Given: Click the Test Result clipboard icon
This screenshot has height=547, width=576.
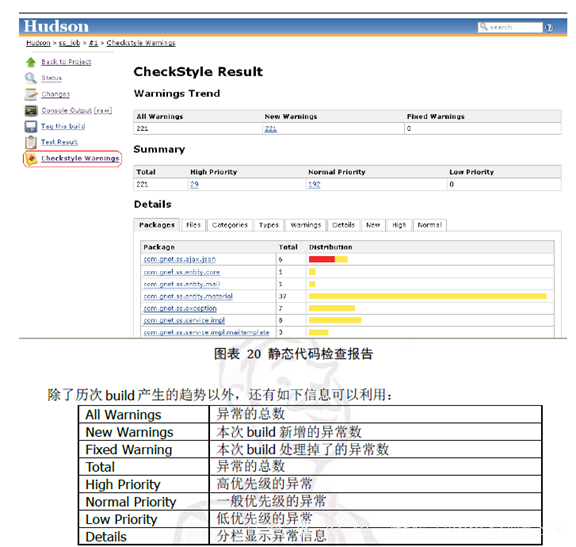Looking at the screenshot, I should click(x=31, y=142).
